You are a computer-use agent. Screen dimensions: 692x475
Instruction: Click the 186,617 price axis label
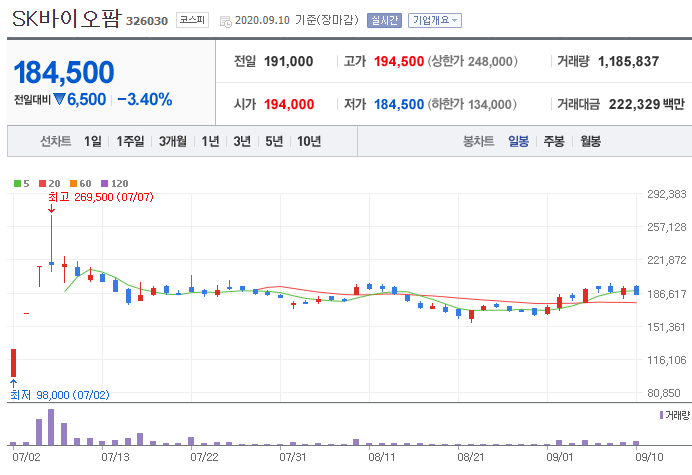point(667,294)
